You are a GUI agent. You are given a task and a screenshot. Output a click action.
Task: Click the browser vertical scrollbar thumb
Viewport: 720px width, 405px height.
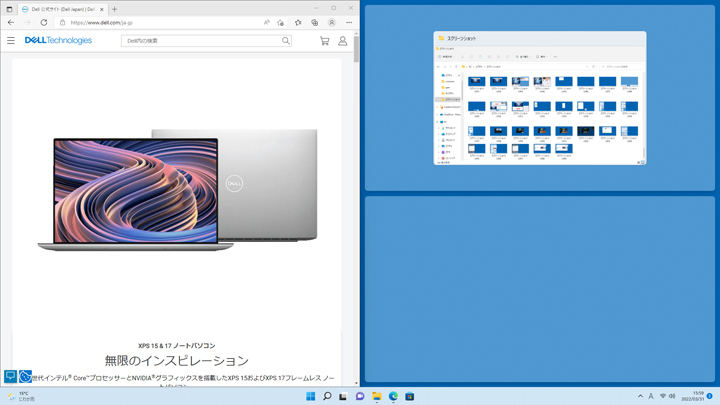click(x=356, y=50)
